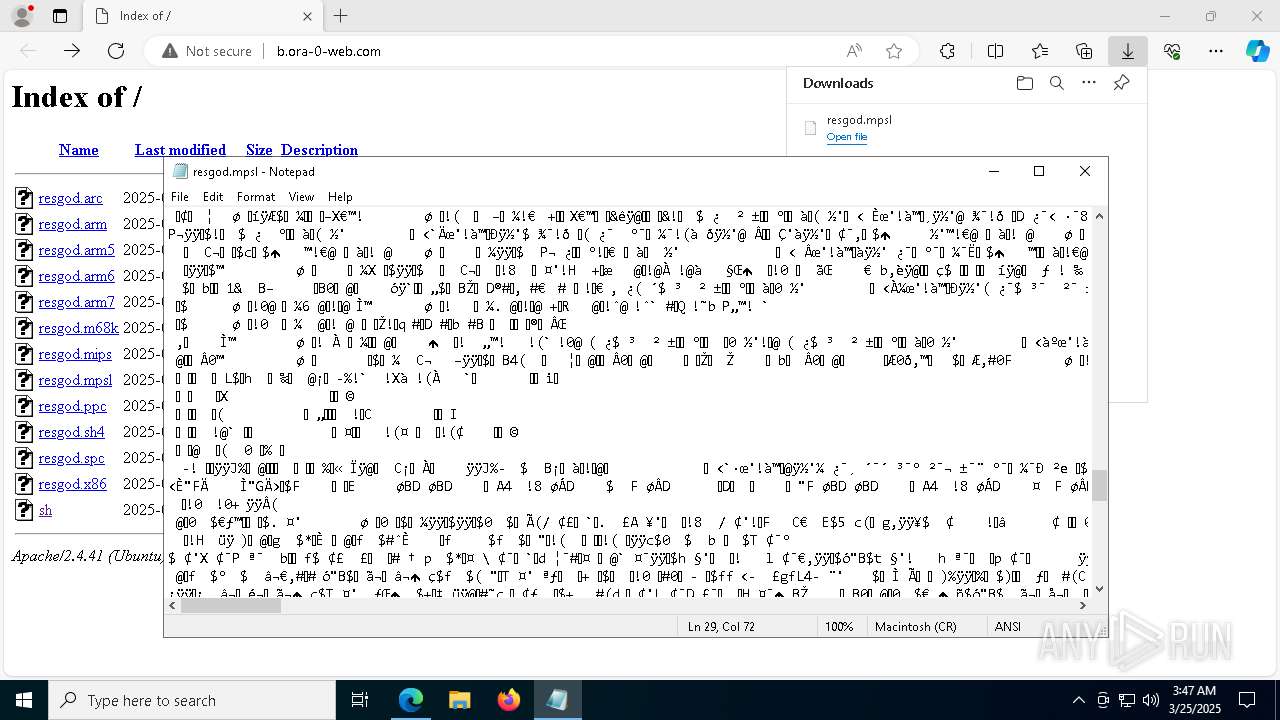Click the Not secure warning icon
The height and width of the screenshot is (720, 1280).
tap(170, 51)
